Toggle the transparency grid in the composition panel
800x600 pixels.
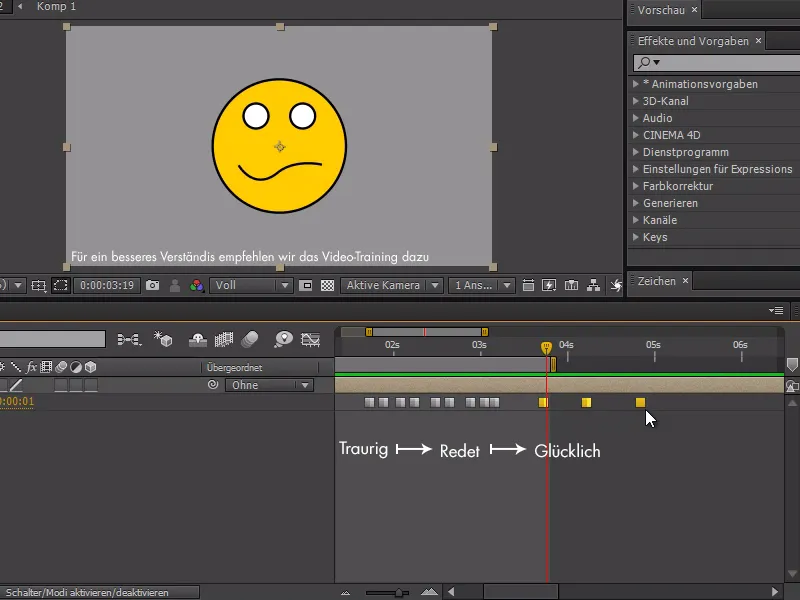tap(325, 285)
